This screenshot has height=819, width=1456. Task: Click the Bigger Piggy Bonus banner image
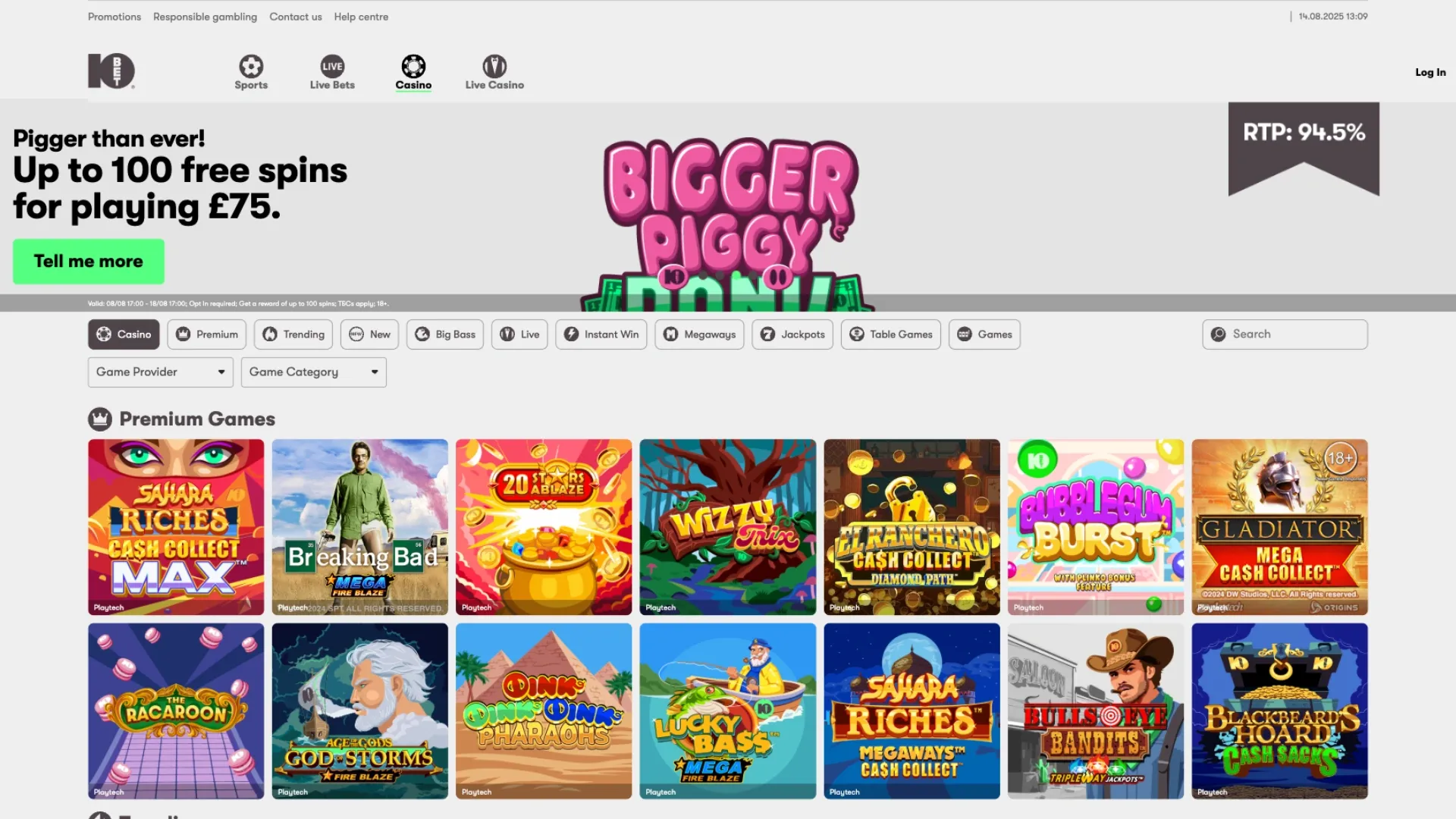728,224
